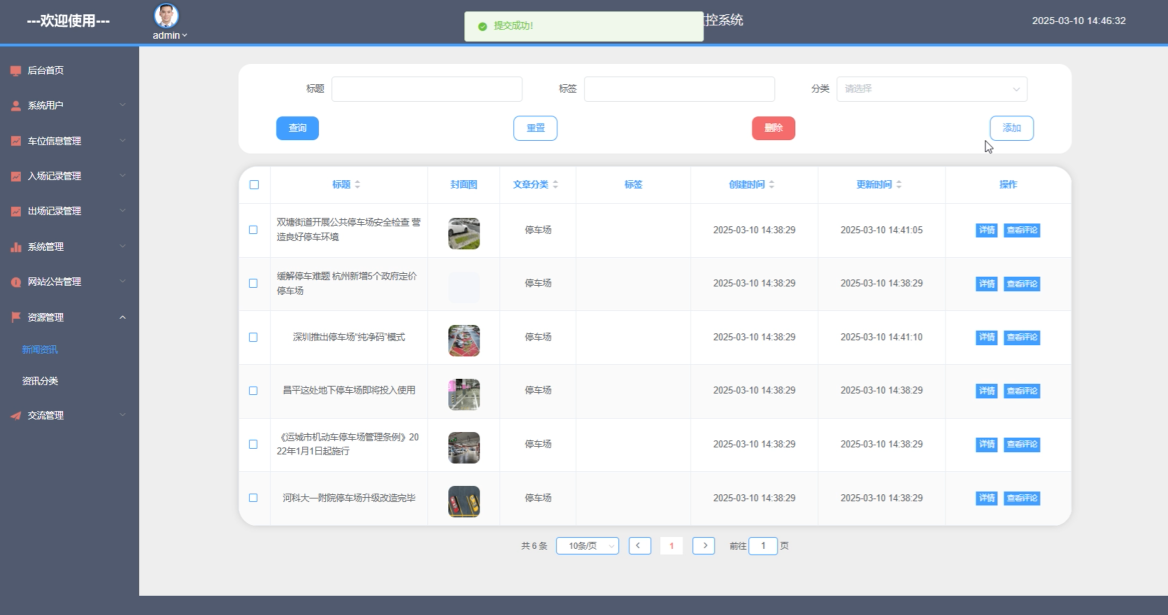The image size is (1168, 615).
Task: Click the admin avatar picture
Action: [x=166, y=16]
